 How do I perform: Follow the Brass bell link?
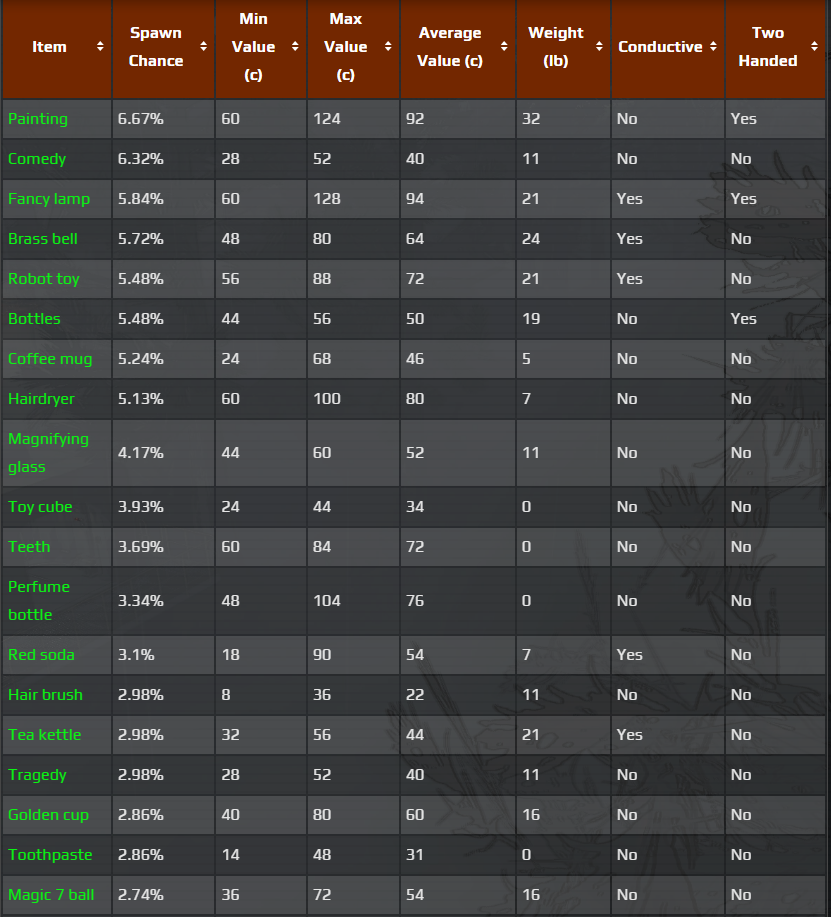point(43,239)
